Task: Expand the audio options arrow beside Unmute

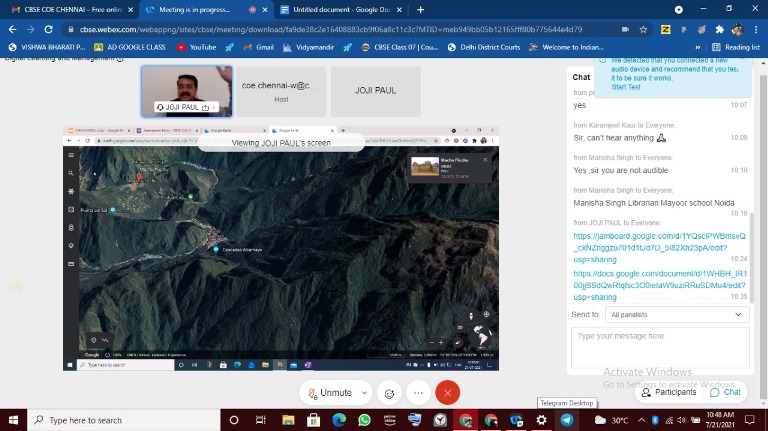Action: [x=364, y=393]
